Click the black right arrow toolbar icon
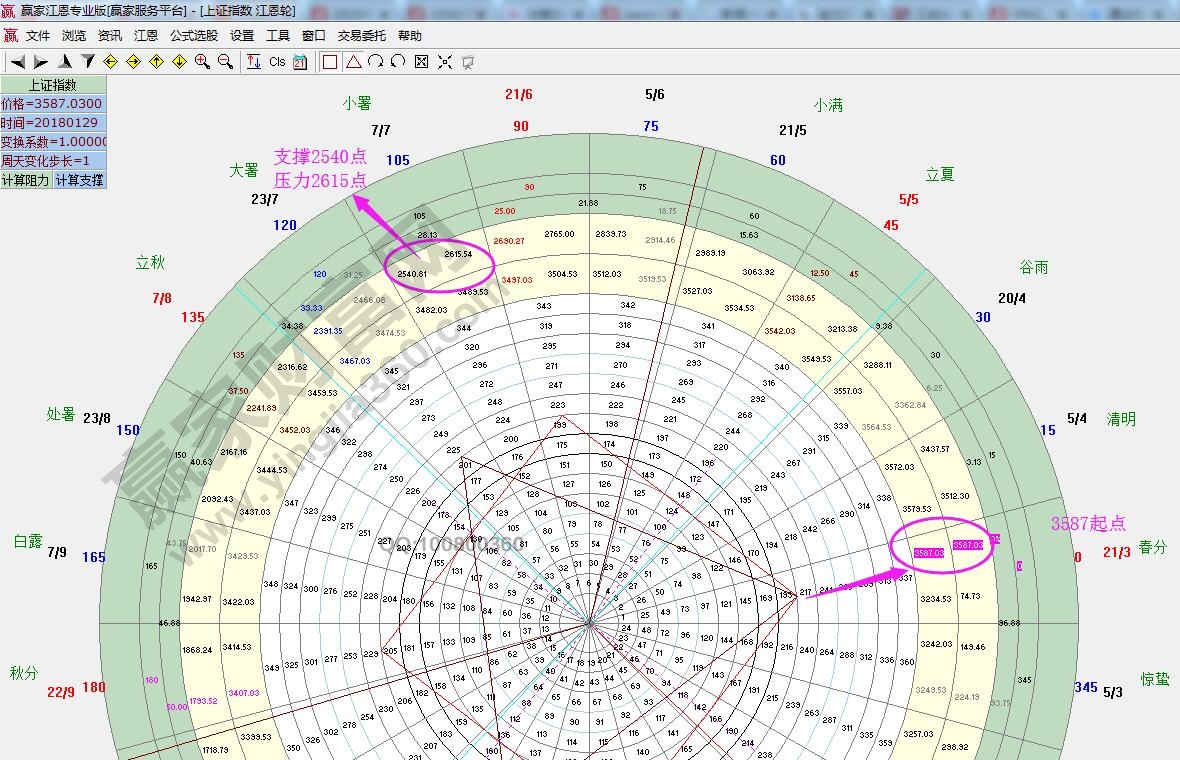The image size is (1180, 760). tap(41, 62)
